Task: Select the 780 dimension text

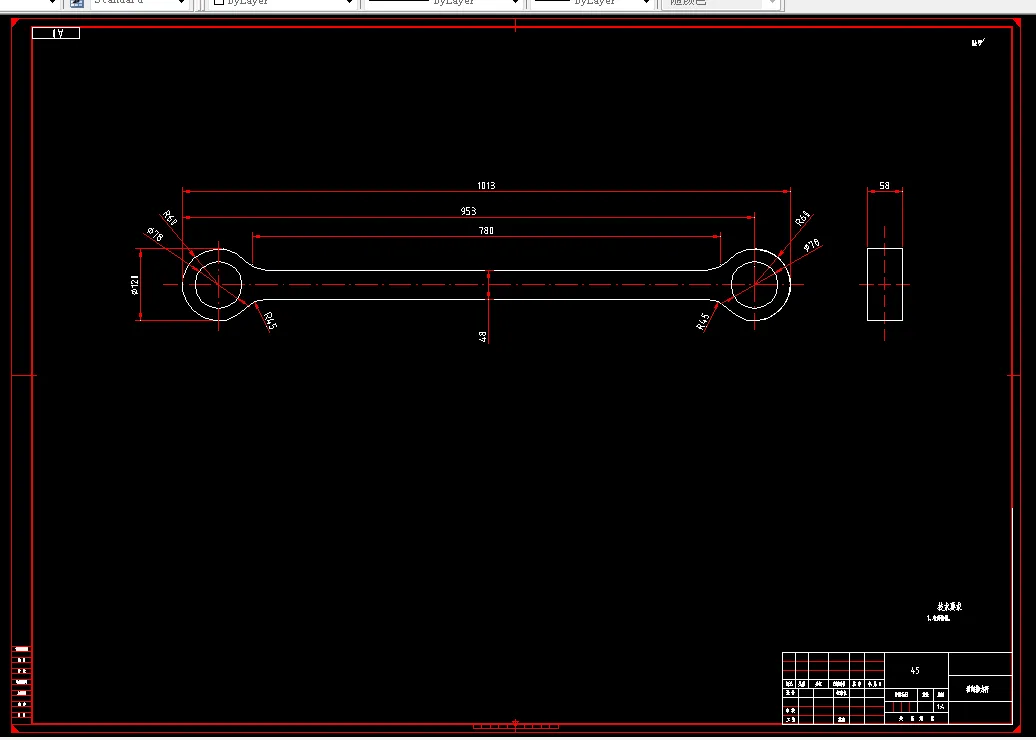Action: [486, 231]
